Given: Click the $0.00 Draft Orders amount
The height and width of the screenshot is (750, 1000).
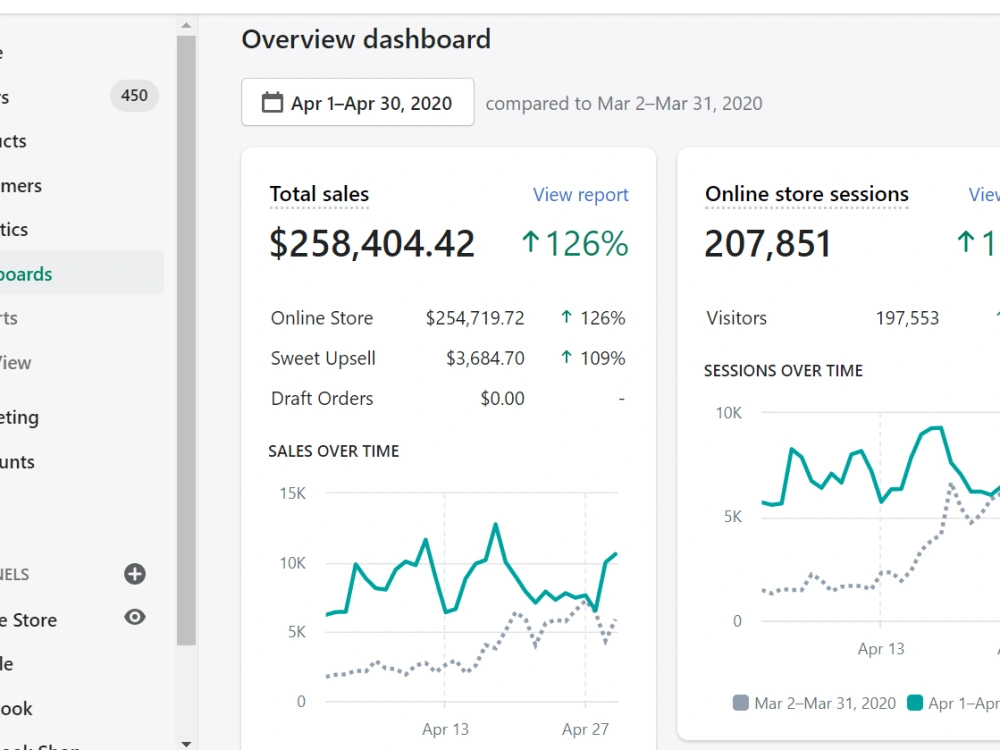Looking at the screenshot, I should (x=503, y=399).
